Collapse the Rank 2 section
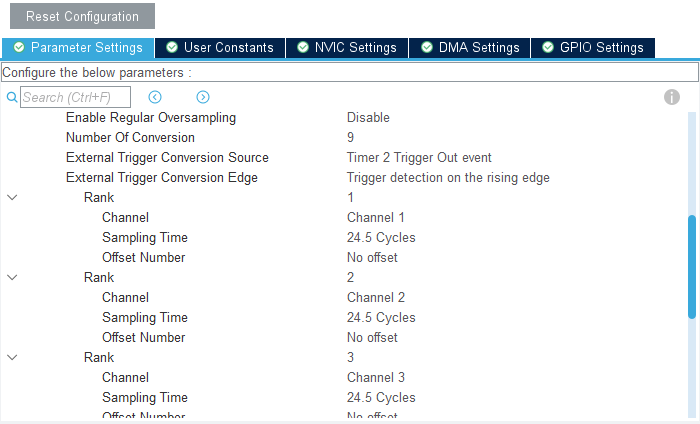The width and height of the screenshot is (700, 424). [x=12, y=277]
